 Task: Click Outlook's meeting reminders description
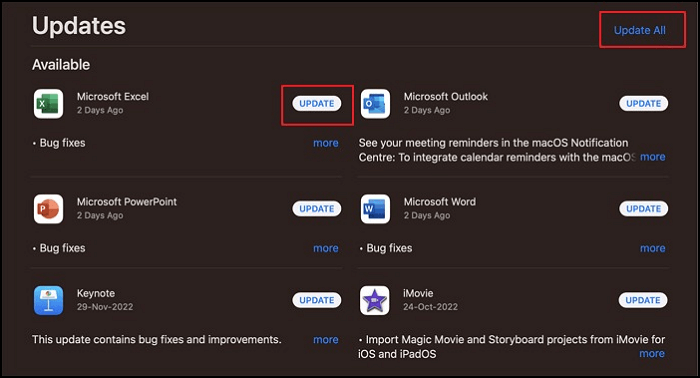click(496, 150)
